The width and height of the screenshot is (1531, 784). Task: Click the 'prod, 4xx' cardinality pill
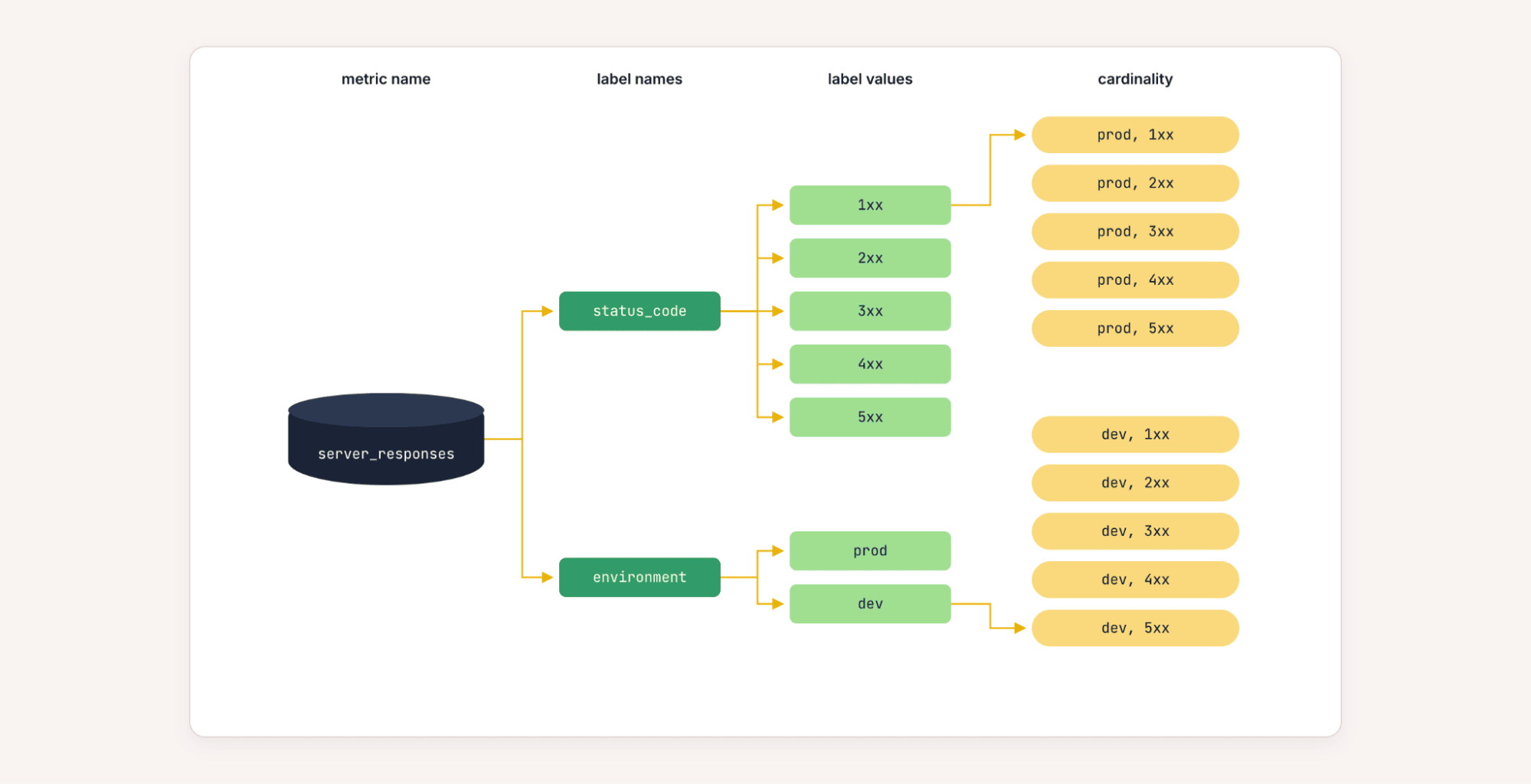click(x=1135, y=280)
